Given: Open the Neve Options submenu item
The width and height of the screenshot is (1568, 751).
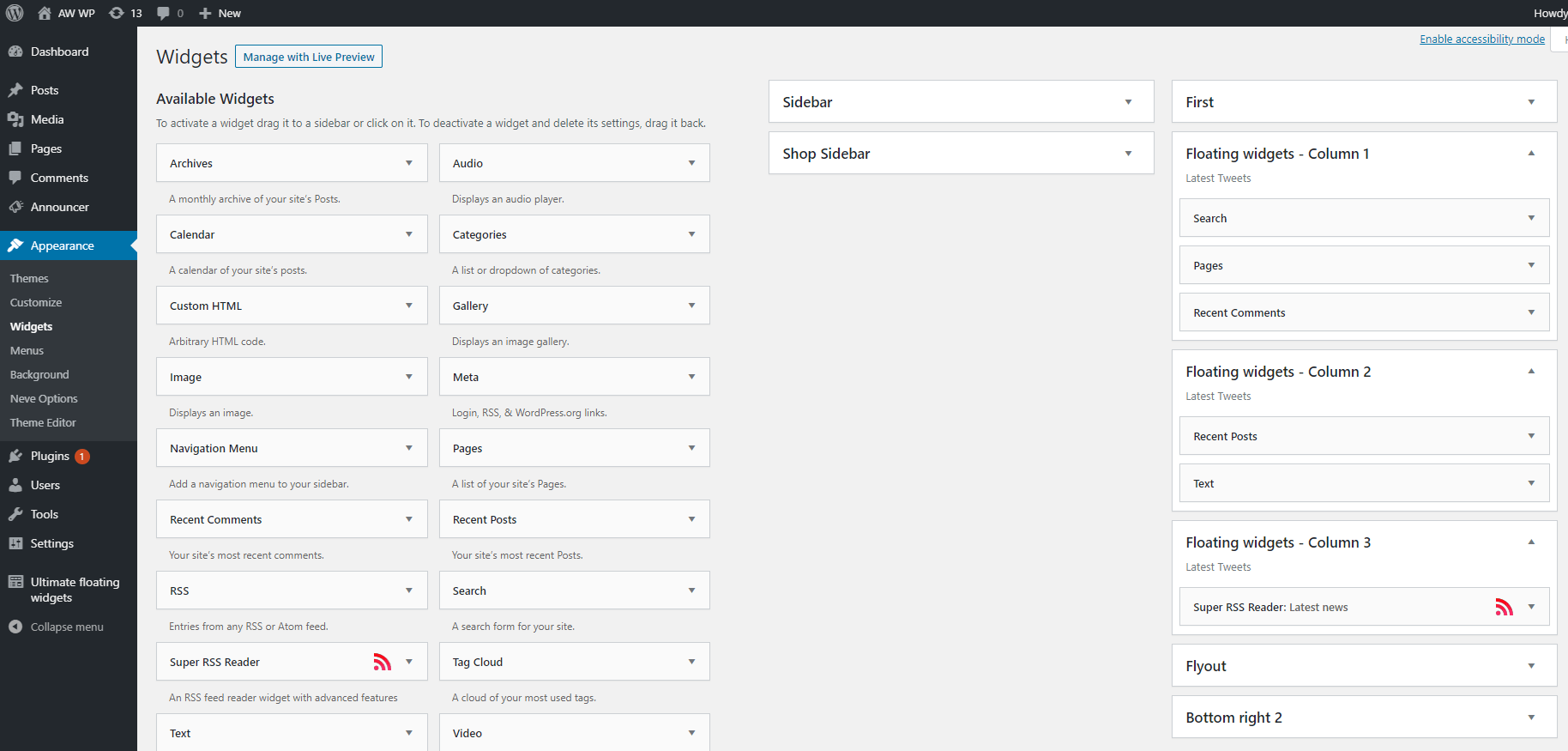Looking at the screenshot, I should (x=44, y=398).
